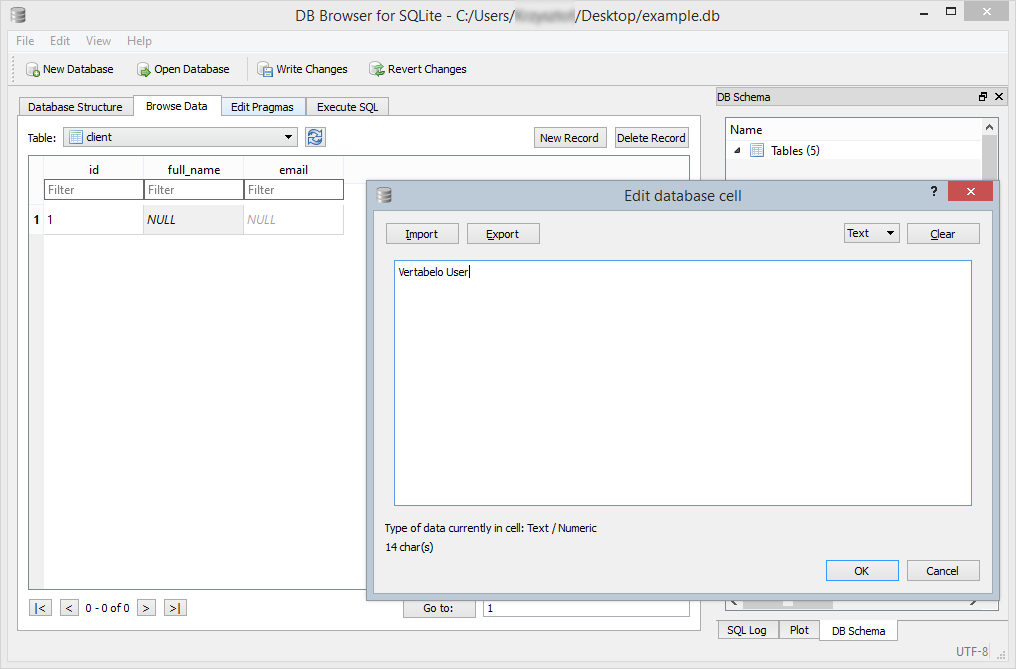Go to the first page of records

(x=40, y=607)
